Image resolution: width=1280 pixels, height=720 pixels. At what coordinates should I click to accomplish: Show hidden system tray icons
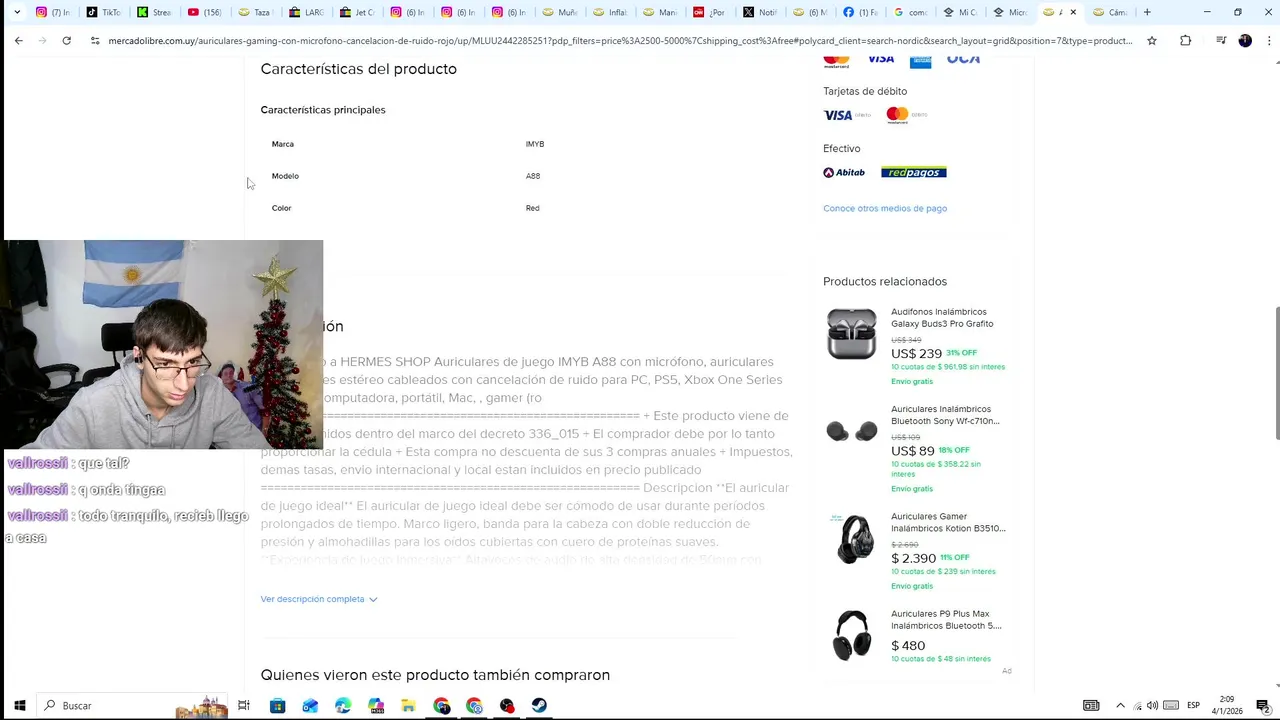click(x=1120, y=705)
